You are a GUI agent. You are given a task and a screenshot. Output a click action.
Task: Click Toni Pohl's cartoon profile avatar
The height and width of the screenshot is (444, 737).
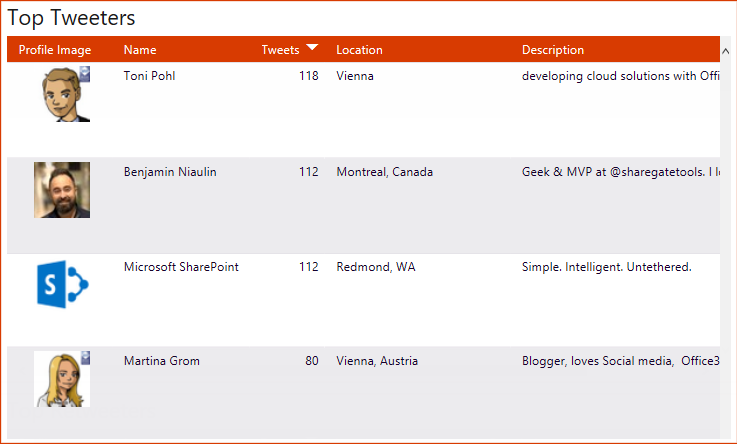[61, 96]
